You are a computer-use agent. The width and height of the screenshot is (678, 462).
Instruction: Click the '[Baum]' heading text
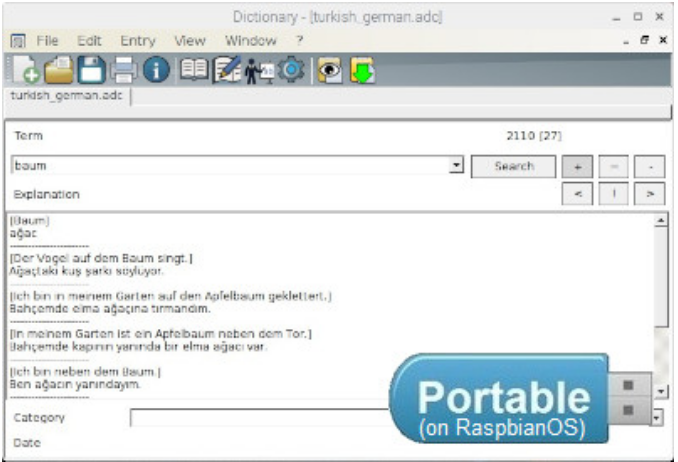pos(29,221)
